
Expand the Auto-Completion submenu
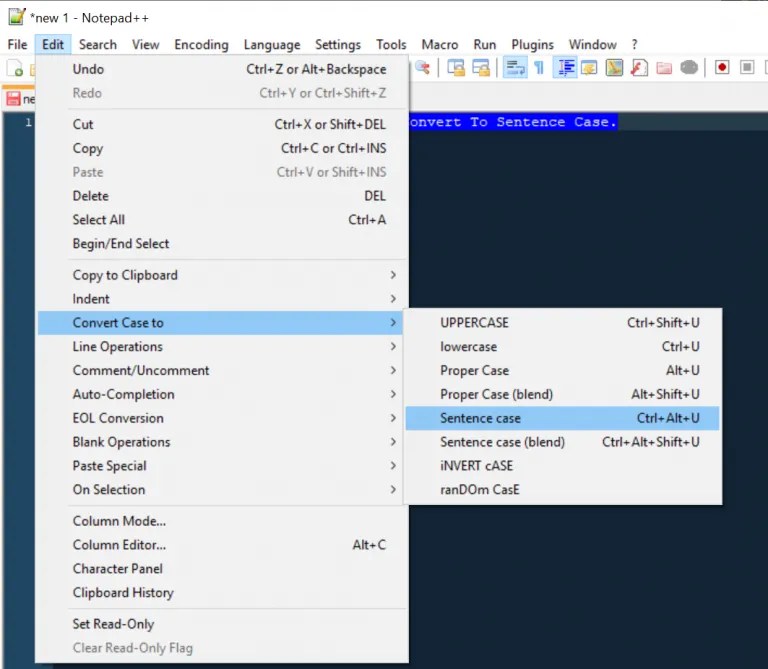222,394
